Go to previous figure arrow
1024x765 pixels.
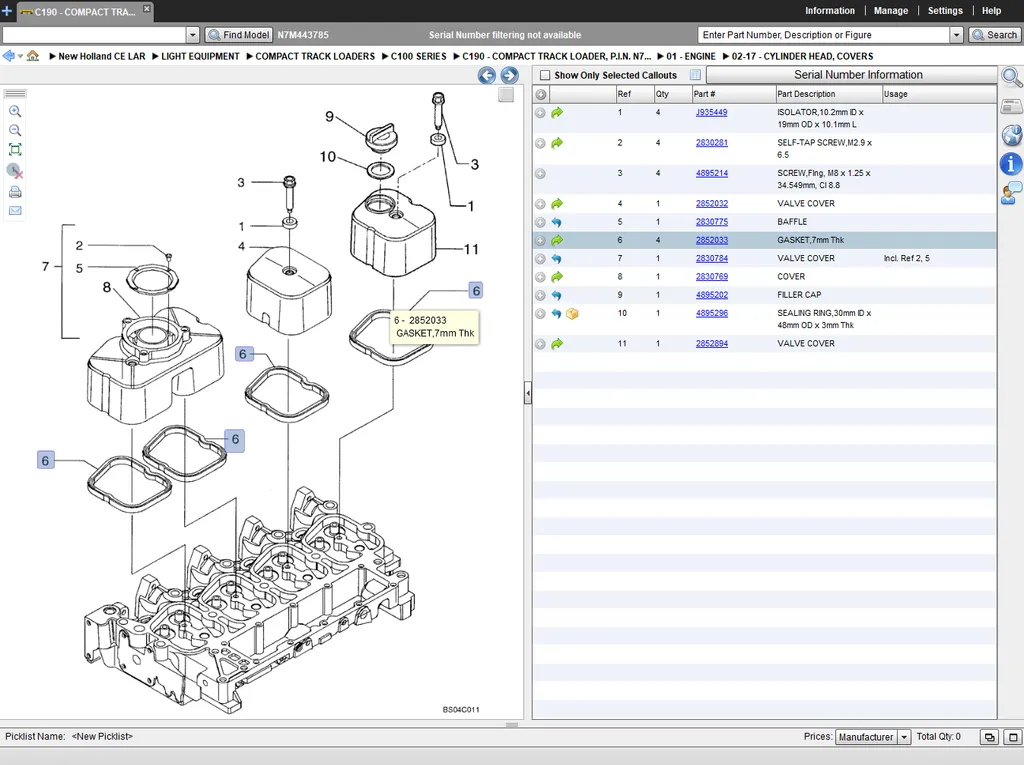click(x=487, y=75)
